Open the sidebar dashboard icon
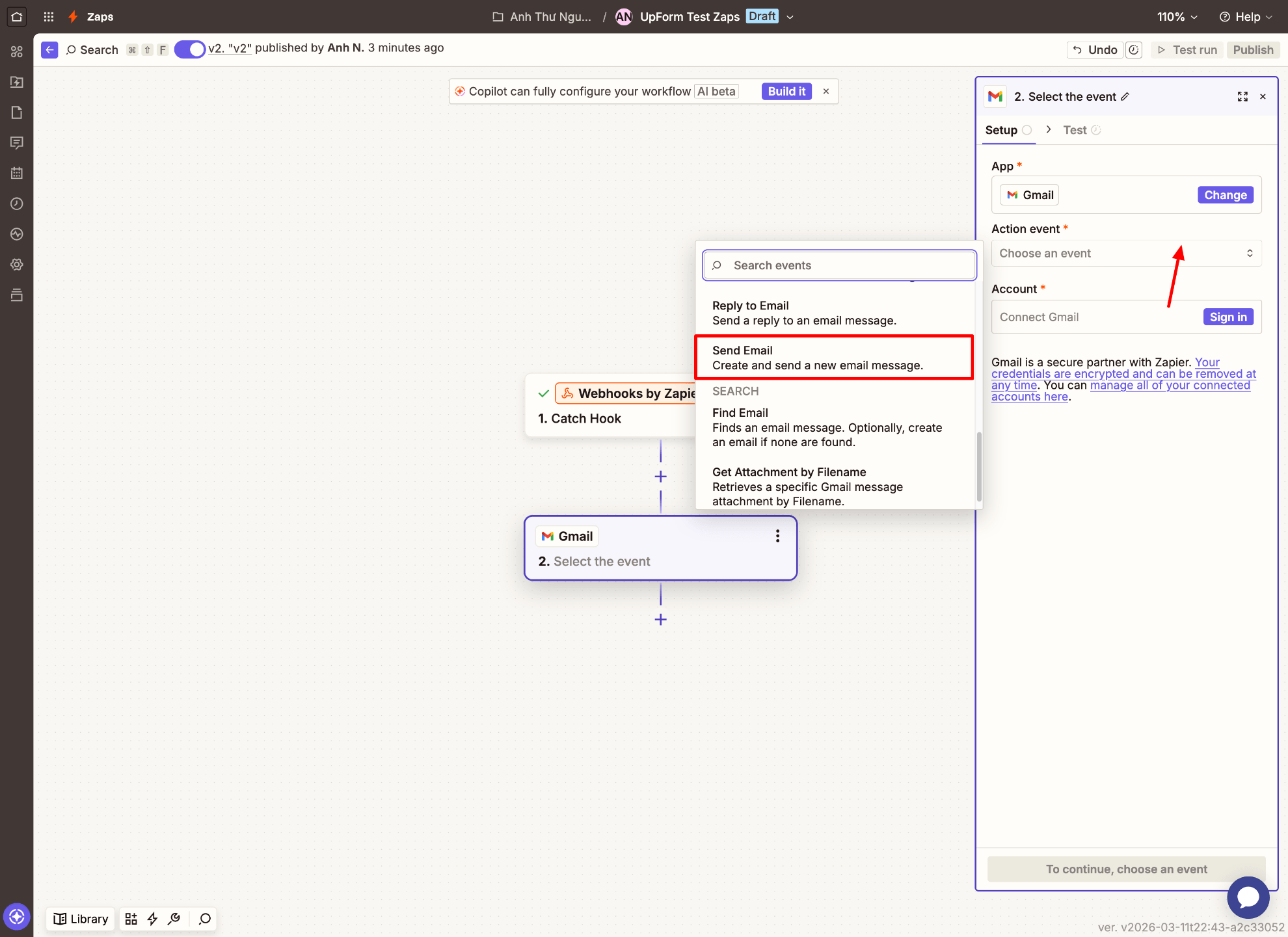Screen dimensions: 1288x937 tap(17, 51)
